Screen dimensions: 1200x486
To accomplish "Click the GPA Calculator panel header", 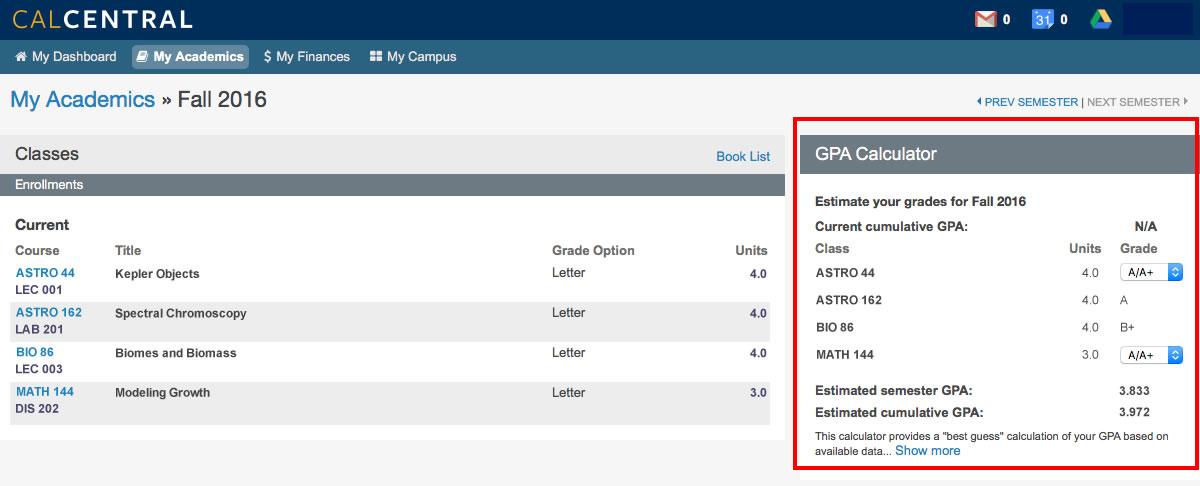I will (997, 154).
